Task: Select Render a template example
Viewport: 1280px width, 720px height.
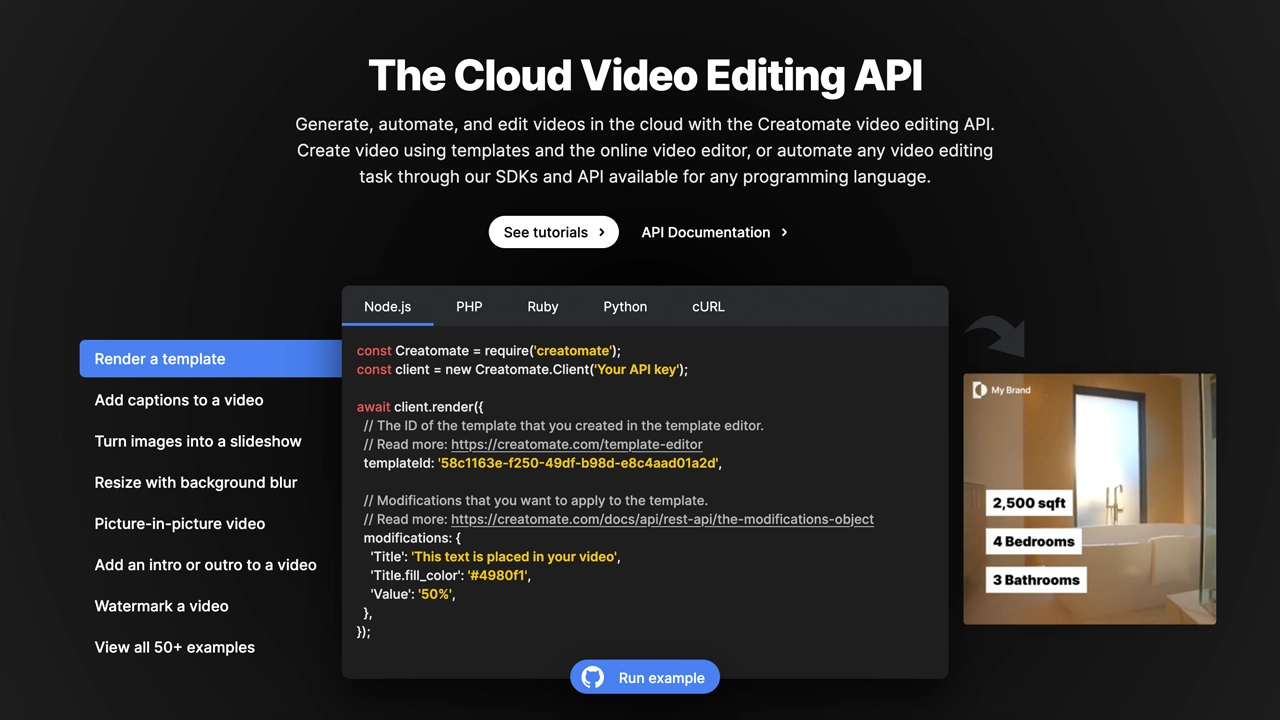Action: (x=211, y=359)
